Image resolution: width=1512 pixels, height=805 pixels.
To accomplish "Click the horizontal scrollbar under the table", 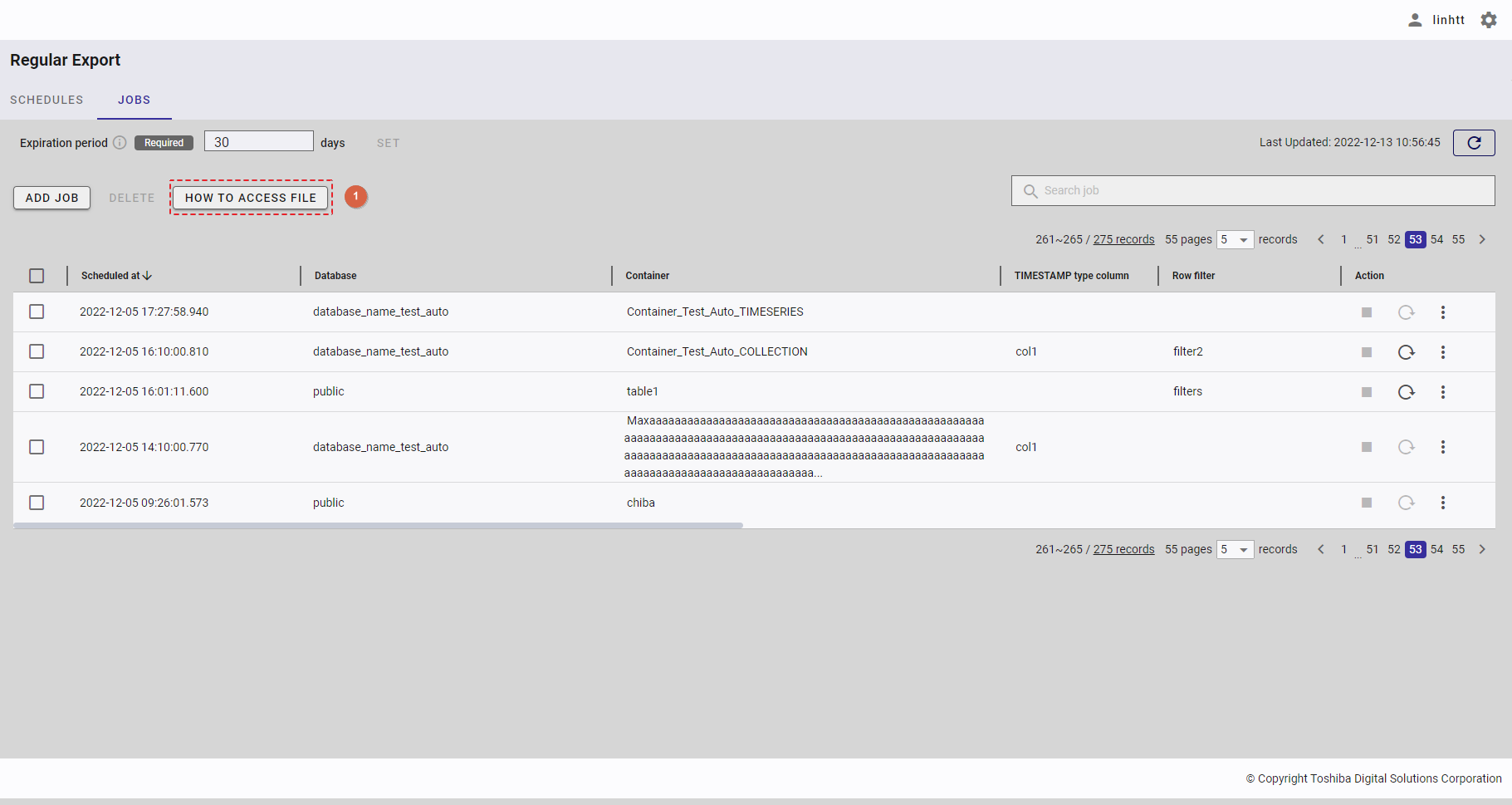I will click(378, 526).
